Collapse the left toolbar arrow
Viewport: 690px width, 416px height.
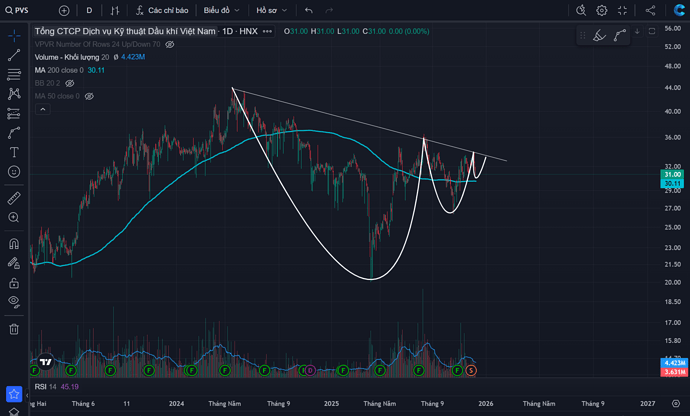click(27, 395)
